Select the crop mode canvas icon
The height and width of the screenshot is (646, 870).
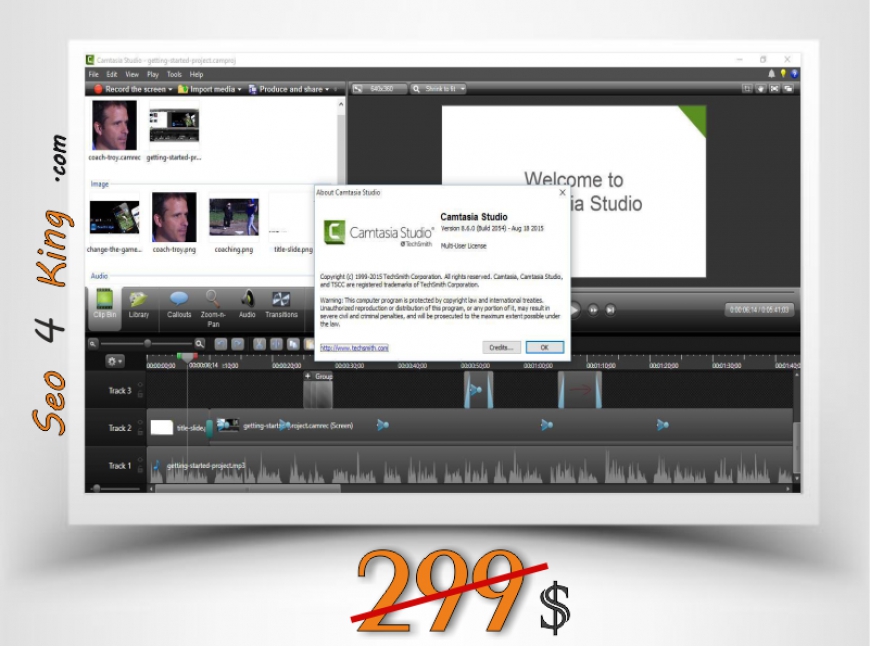coord(747,89)
